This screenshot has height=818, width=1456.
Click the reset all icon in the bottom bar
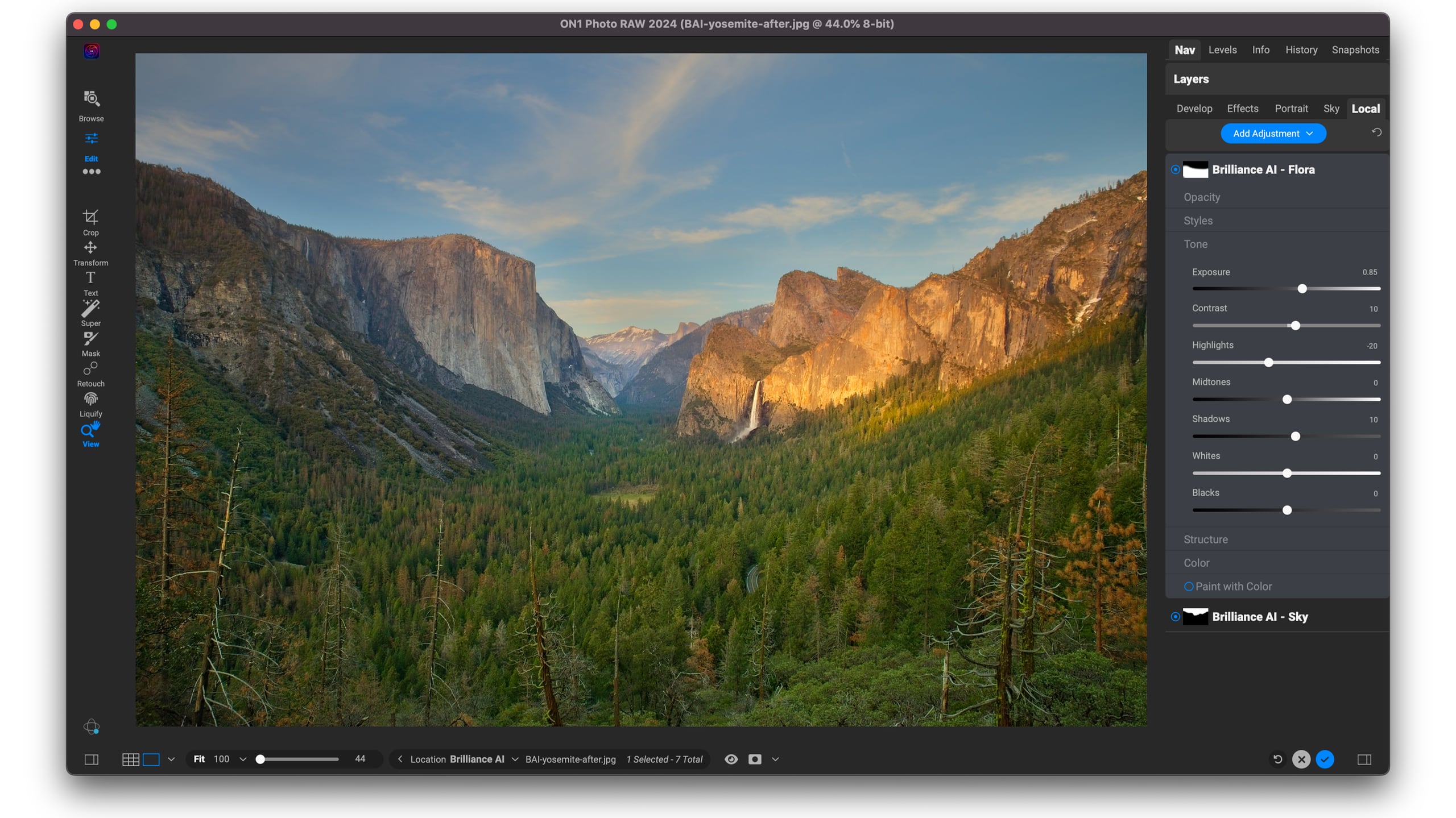[x=1277, y=759]
